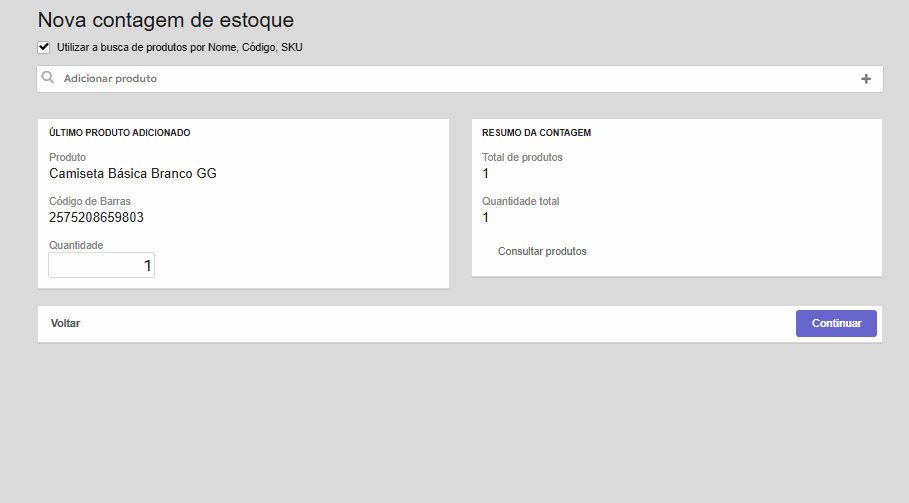Screen dimensions: 909x503
Task: Click the Quantidade input box
Action: click(x=101, y=265)
